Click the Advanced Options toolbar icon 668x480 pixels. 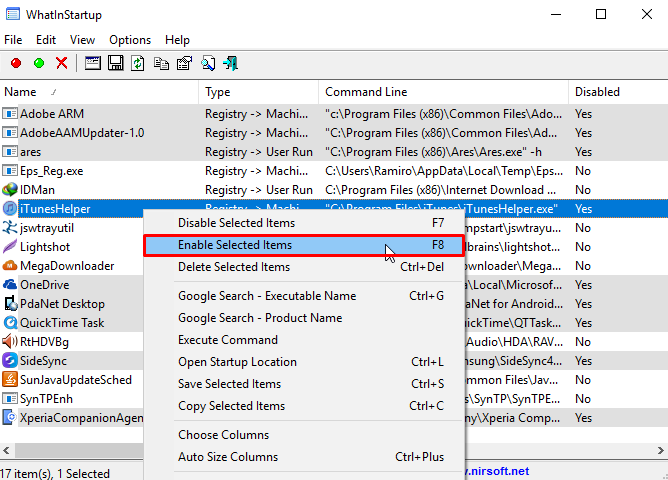(184, 63)
